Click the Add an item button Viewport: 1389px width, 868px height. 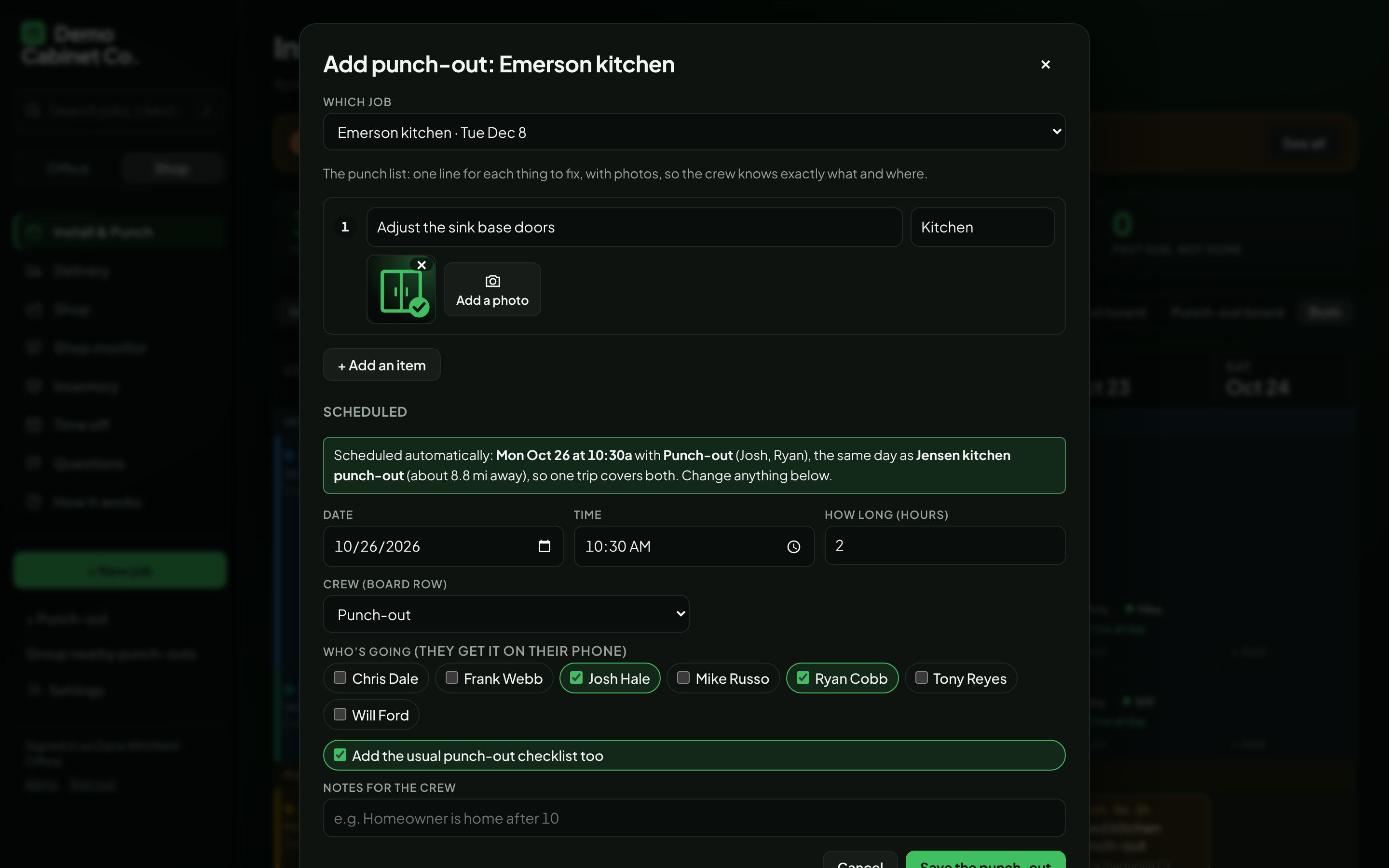pos(381,365)
